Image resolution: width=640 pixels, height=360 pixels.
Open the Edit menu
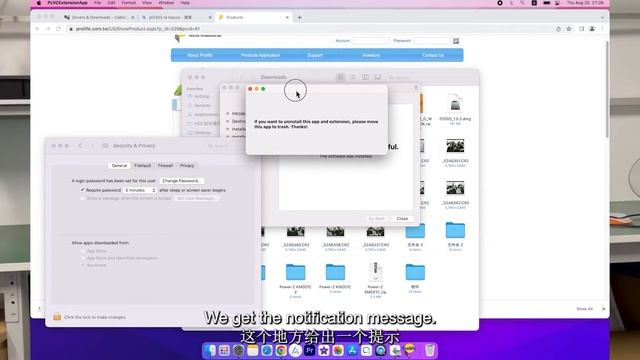tap(111, 3)
